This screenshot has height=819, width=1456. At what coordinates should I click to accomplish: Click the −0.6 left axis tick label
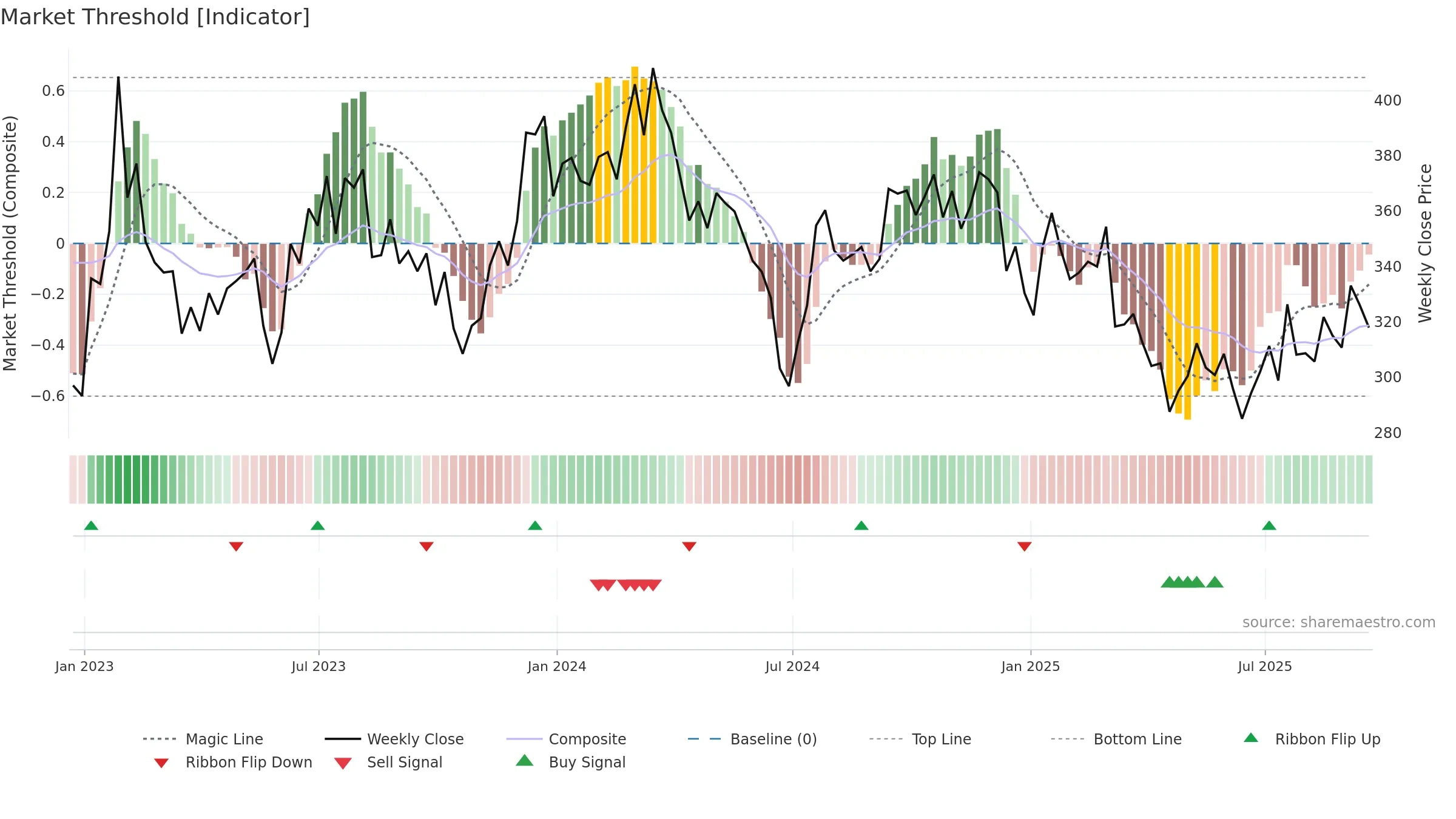pyautogui.click(x=48, y=396)
